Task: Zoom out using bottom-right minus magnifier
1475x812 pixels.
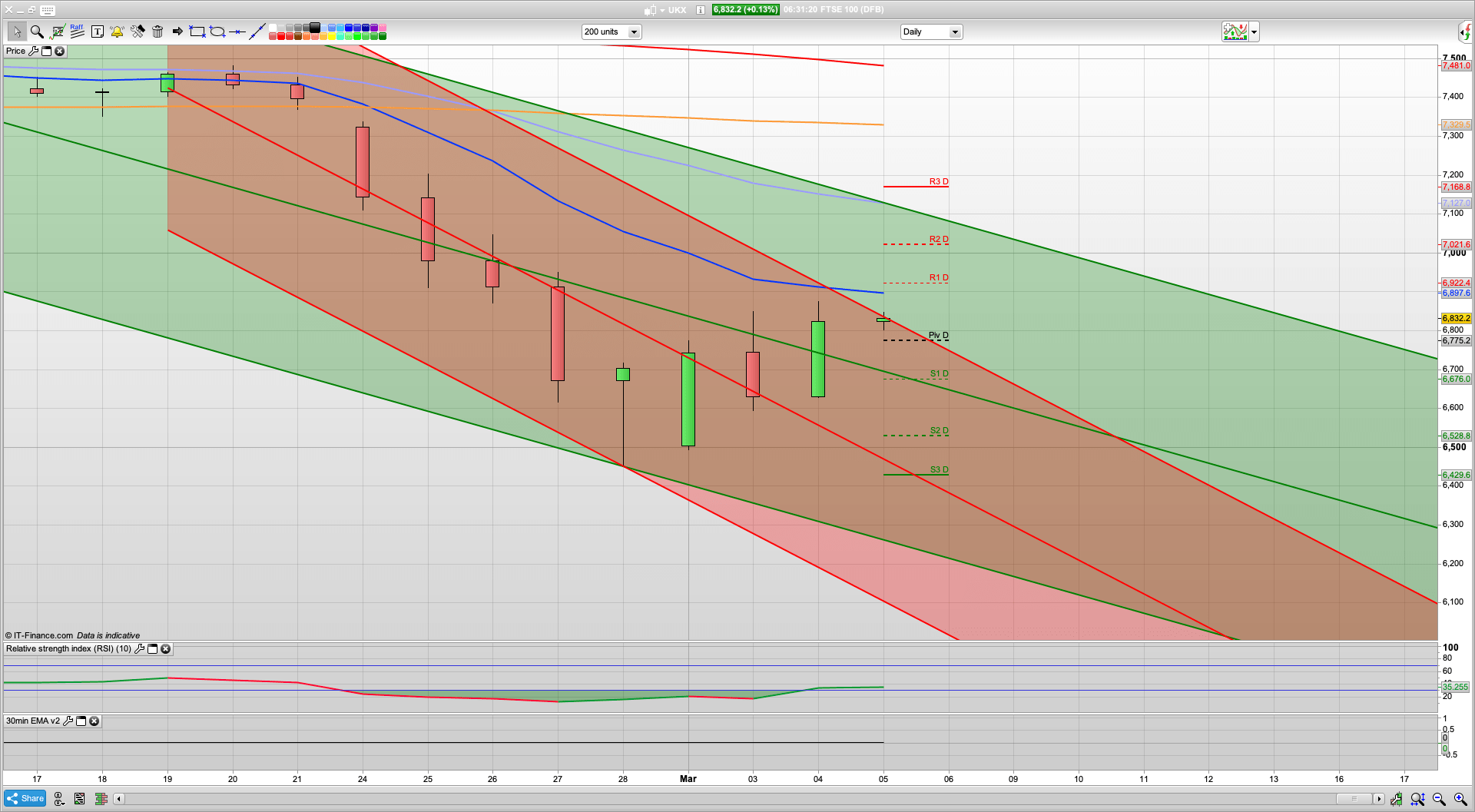Action: [x=1439, y=799]
